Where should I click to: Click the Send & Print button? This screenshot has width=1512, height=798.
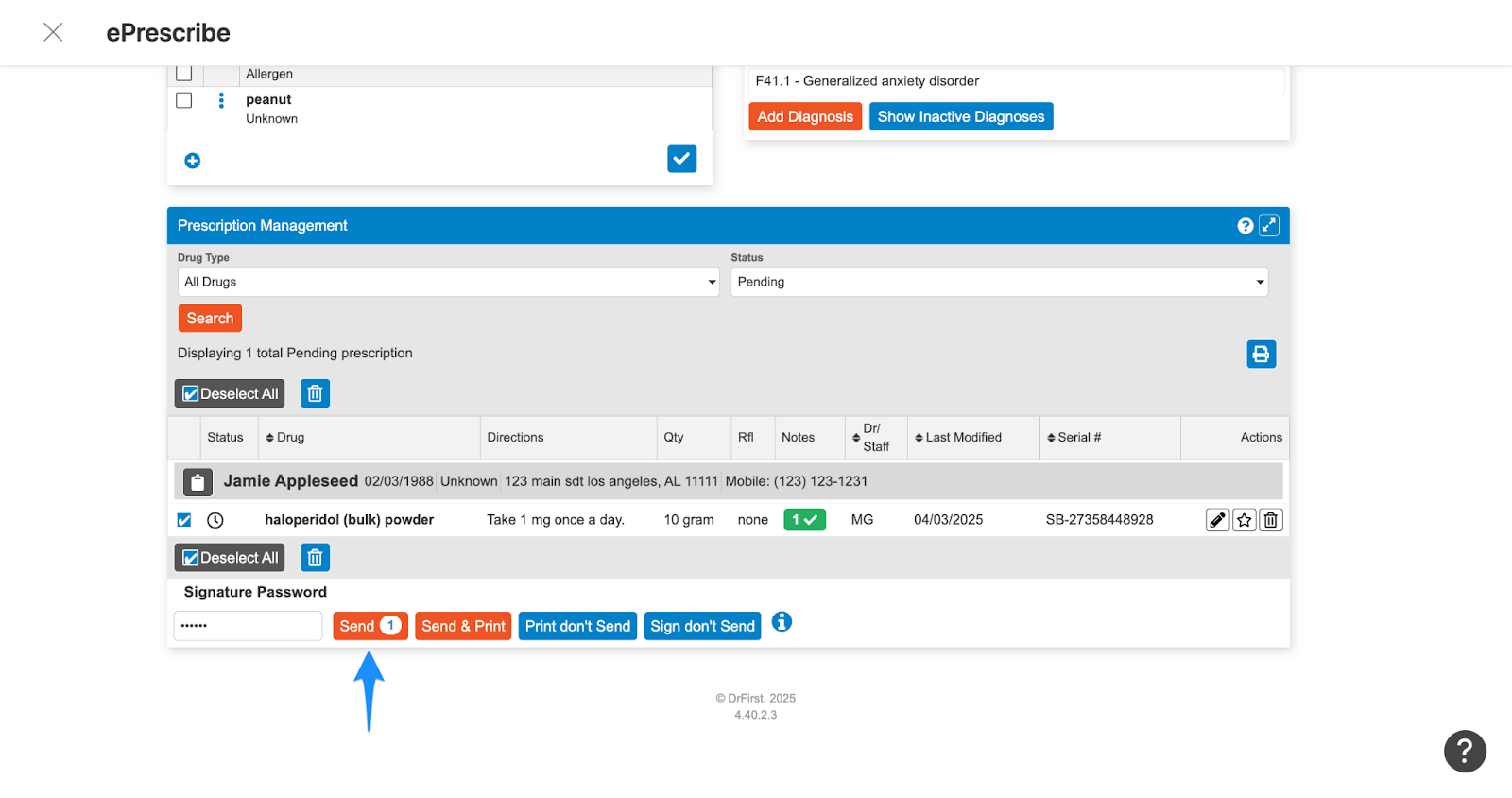(x=463, y=626)
